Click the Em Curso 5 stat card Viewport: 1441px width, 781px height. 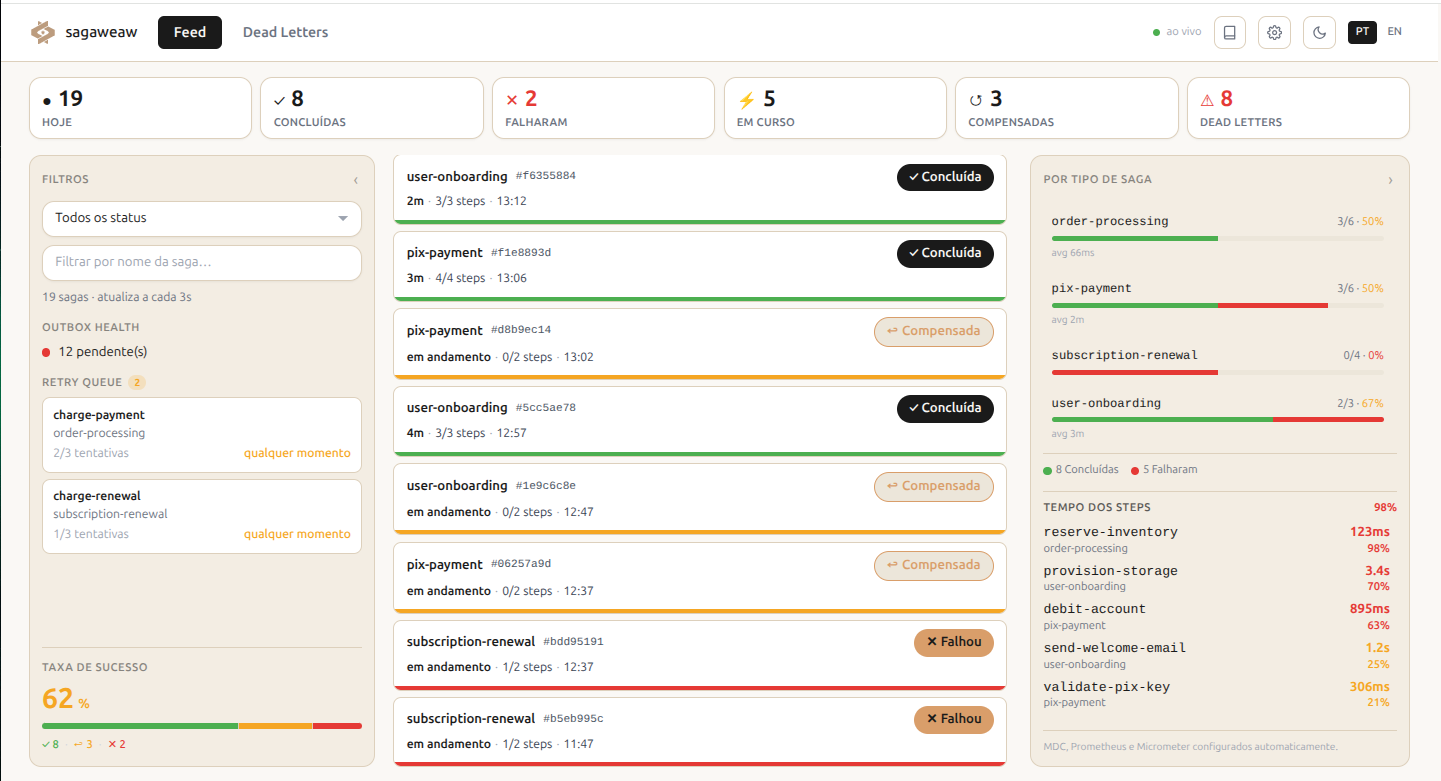[x=835, y=108]
